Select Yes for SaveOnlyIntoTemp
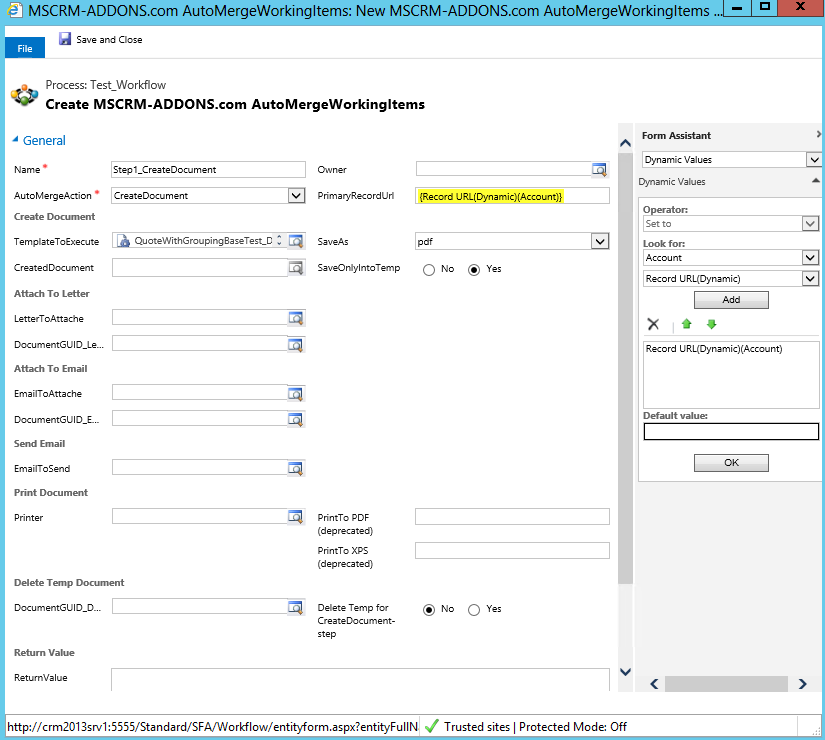The width and height of the screenshot is (825, 740). click(474, 269)
